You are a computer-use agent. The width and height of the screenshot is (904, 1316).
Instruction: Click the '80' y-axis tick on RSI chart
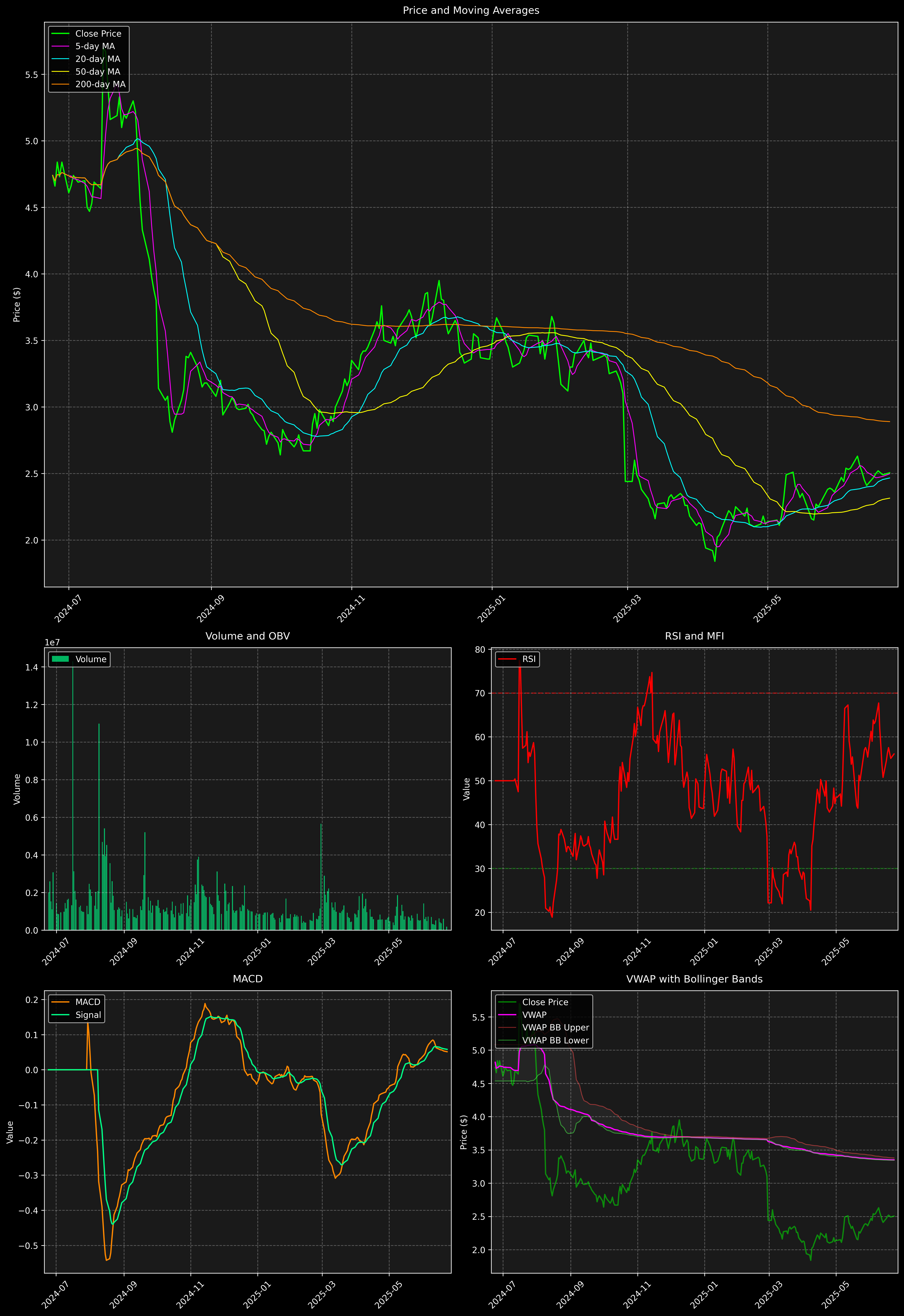point(480,650)
